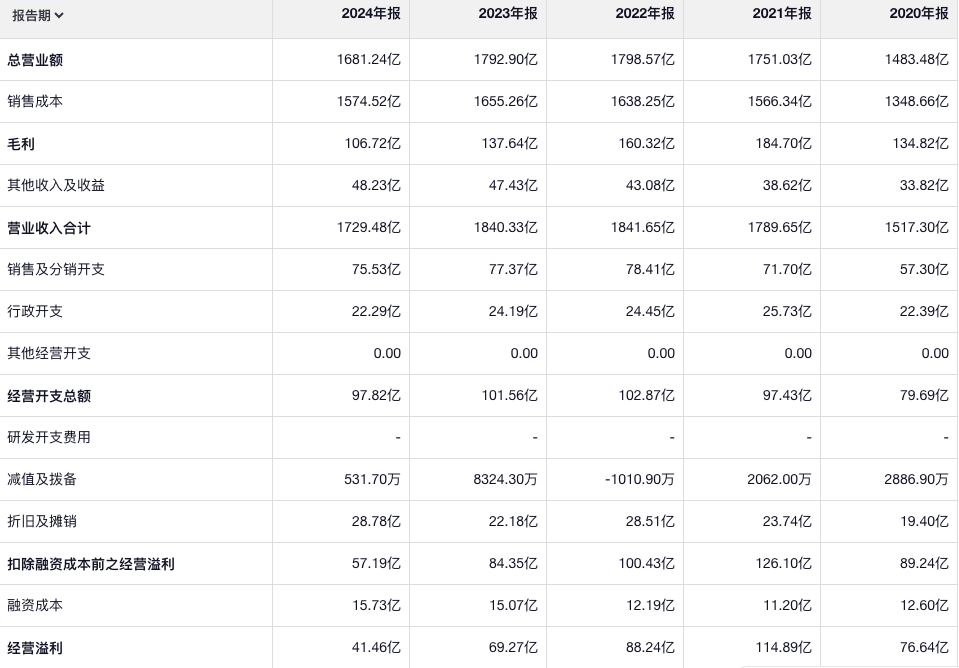Select the 毛利 row label
Viewport: 959px width, 668px height.
21,144
